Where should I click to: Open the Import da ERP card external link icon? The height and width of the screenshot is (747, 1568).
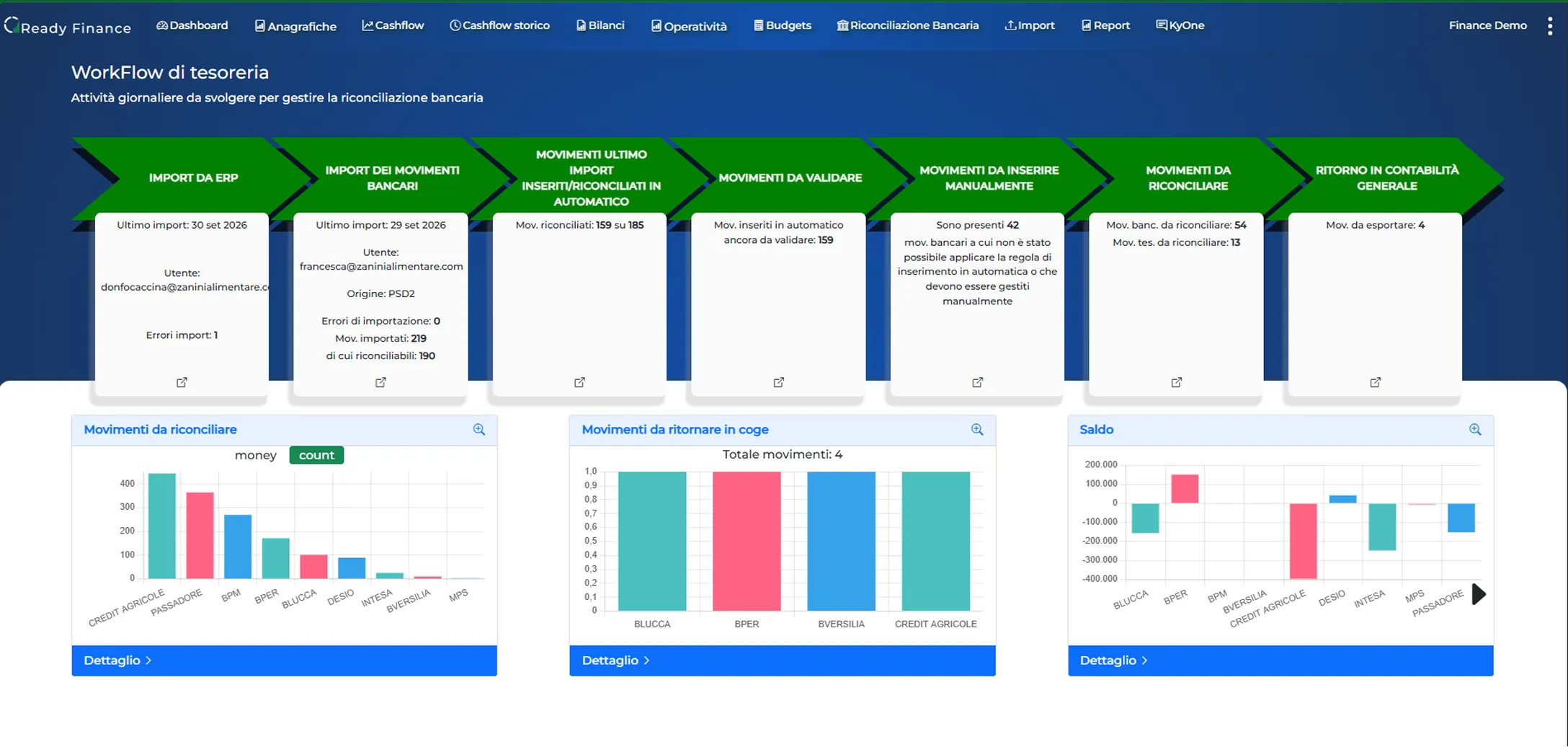coord(182,382)
